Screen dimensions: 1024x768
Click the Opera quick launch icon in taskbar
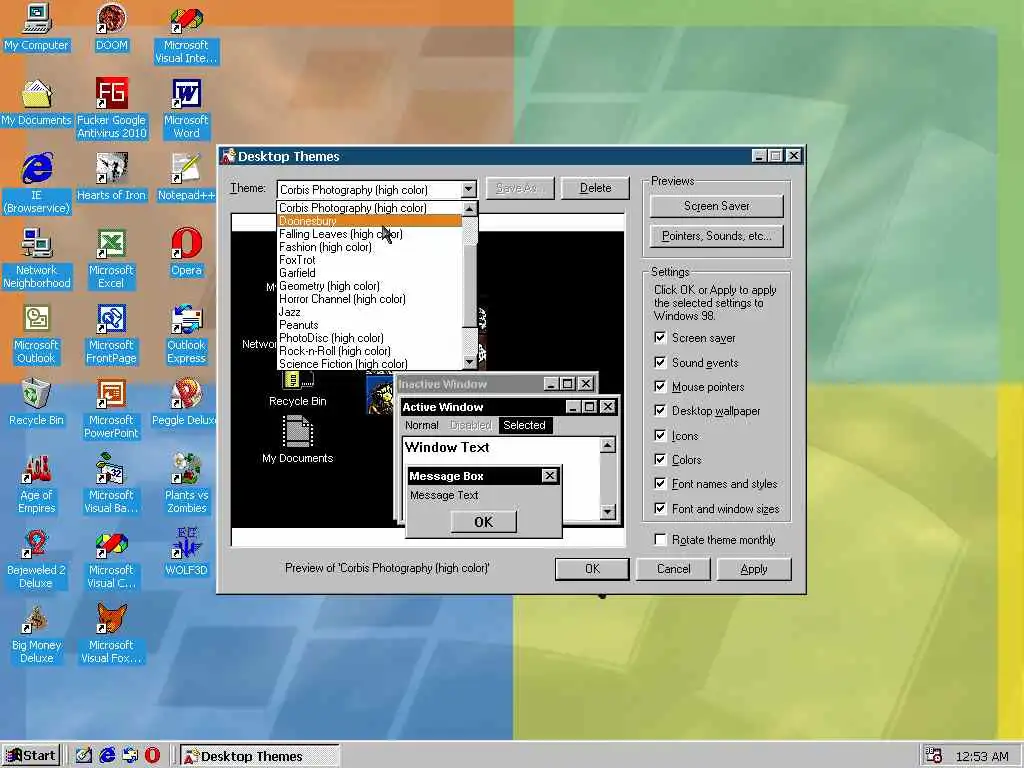[x=152, y=755]
